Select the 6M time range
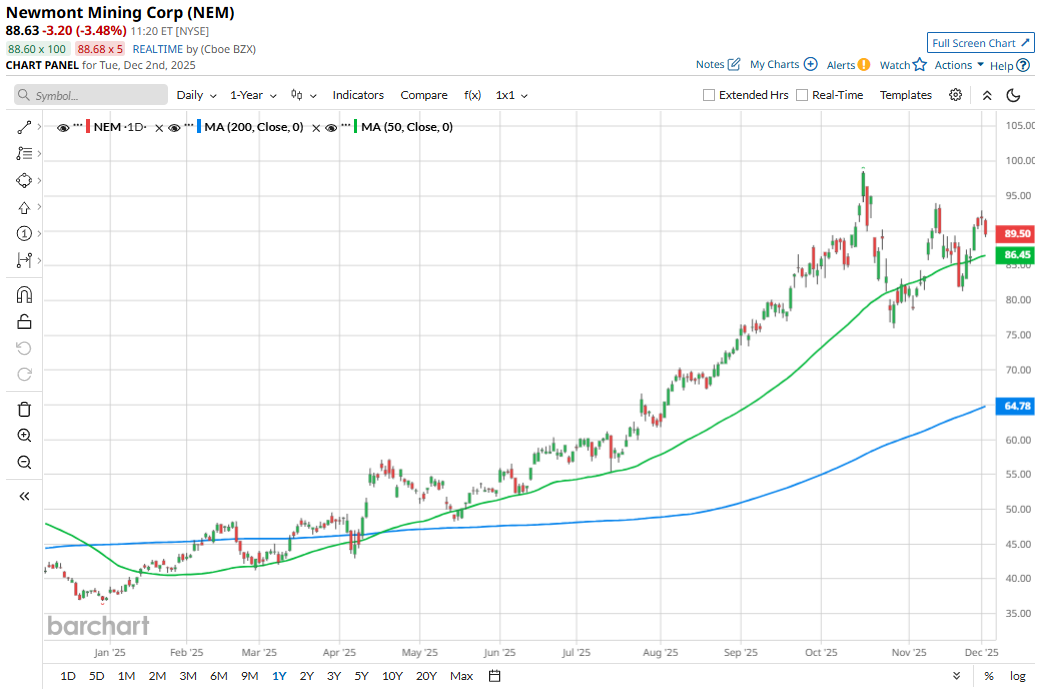The width and height of the screenshot is (1042, 698). pos(218,676)
